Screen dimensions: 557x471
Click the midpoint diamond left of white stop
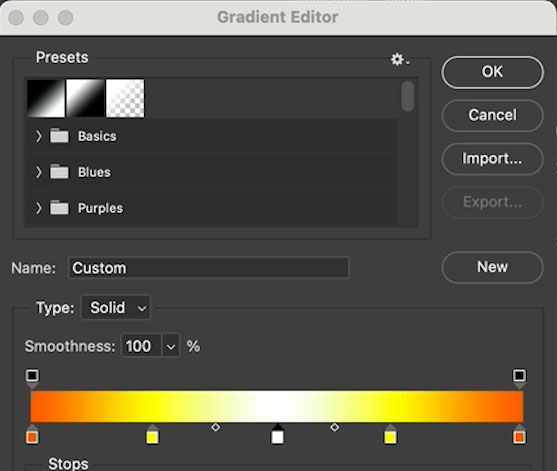pyautogui.click(x=215, y=427)
